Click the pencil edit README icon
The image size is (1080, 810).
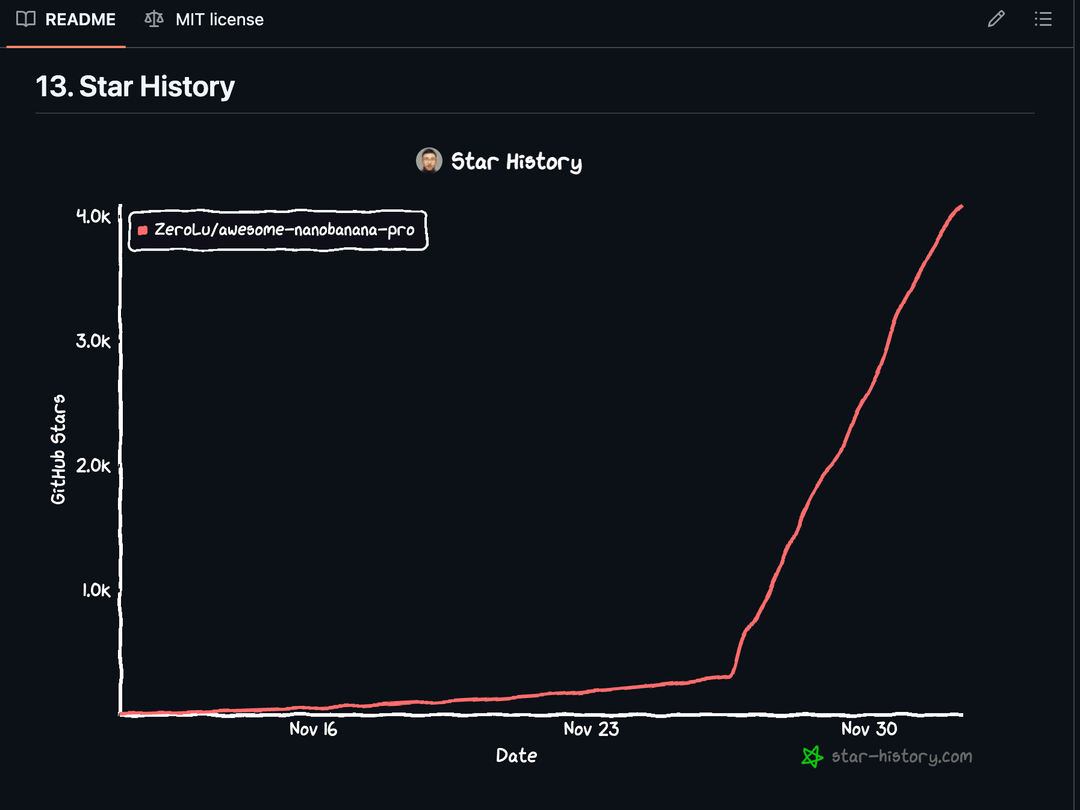click(996, 19)
